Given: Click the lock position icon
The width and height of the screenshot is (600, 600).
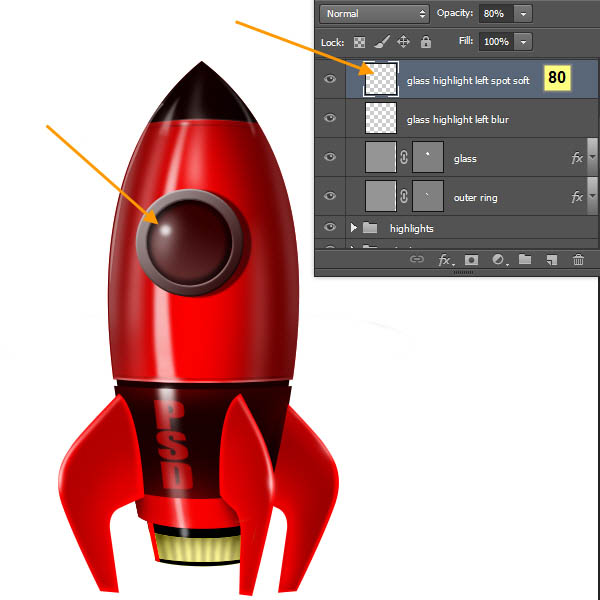Looking at the screenshot, I should point(404,42).
